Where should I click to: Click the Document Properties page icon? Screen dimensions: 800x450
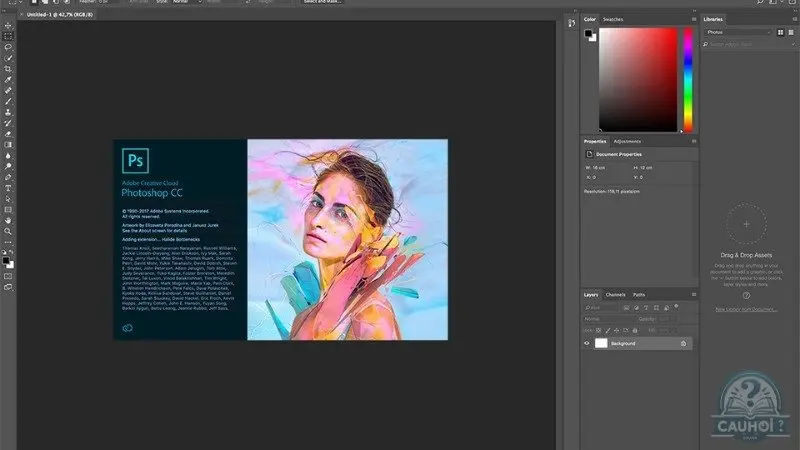[x=589, y=154]
